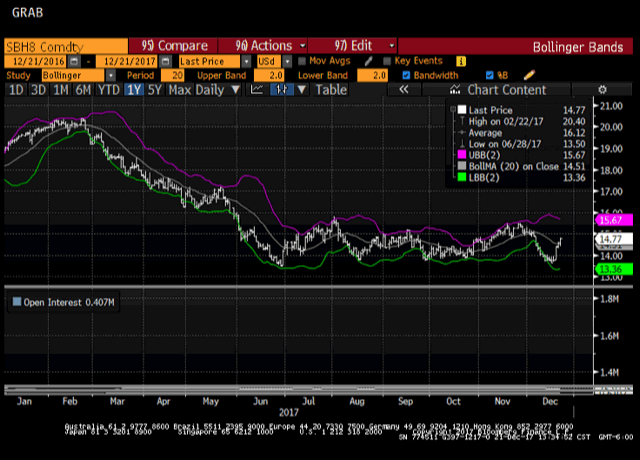640x460 pixels.
Task: Click the Chart Content button
Action: click(496, 89)
